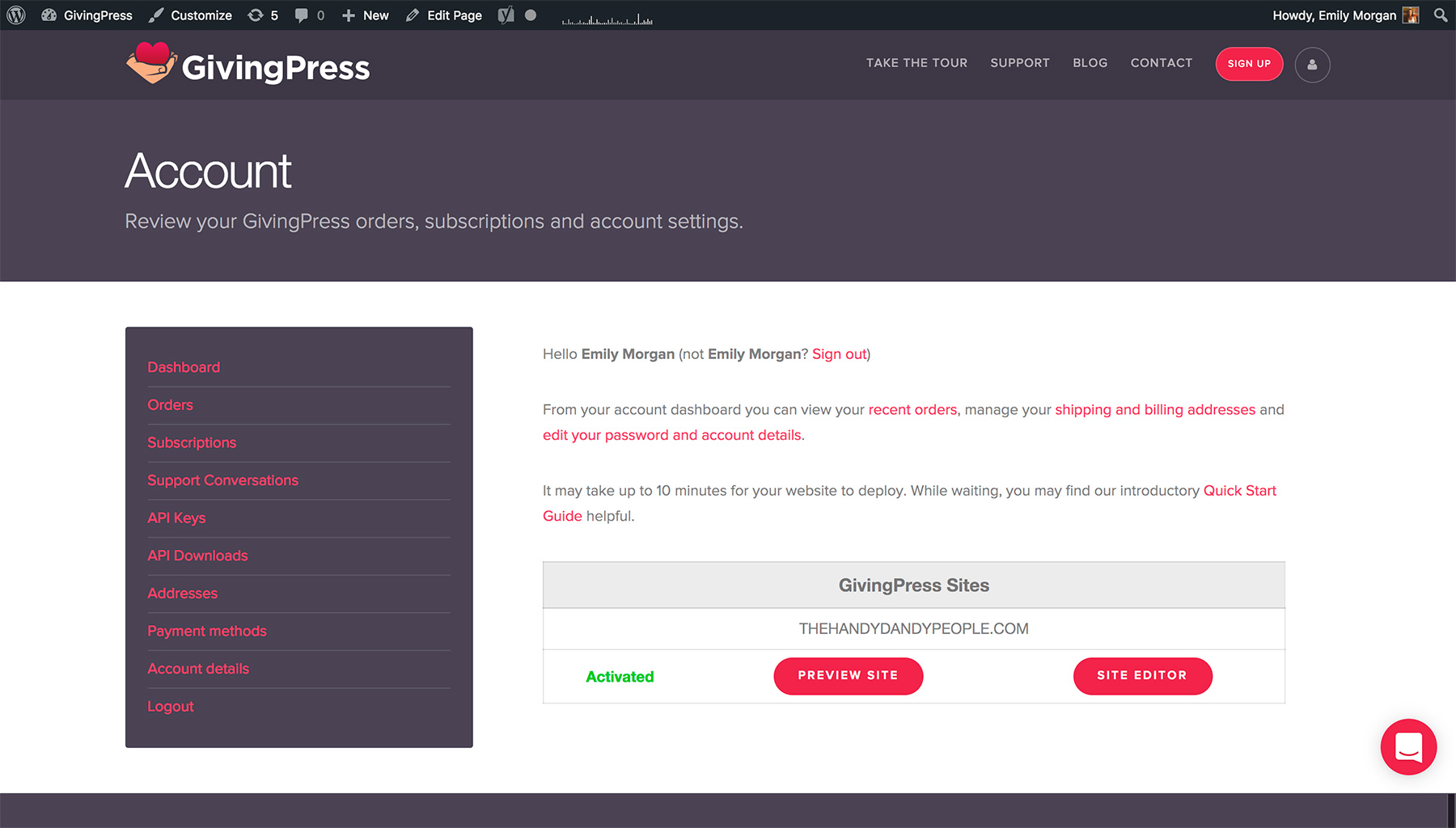View Support Conversations in sidebar

[x=222, y=480]
